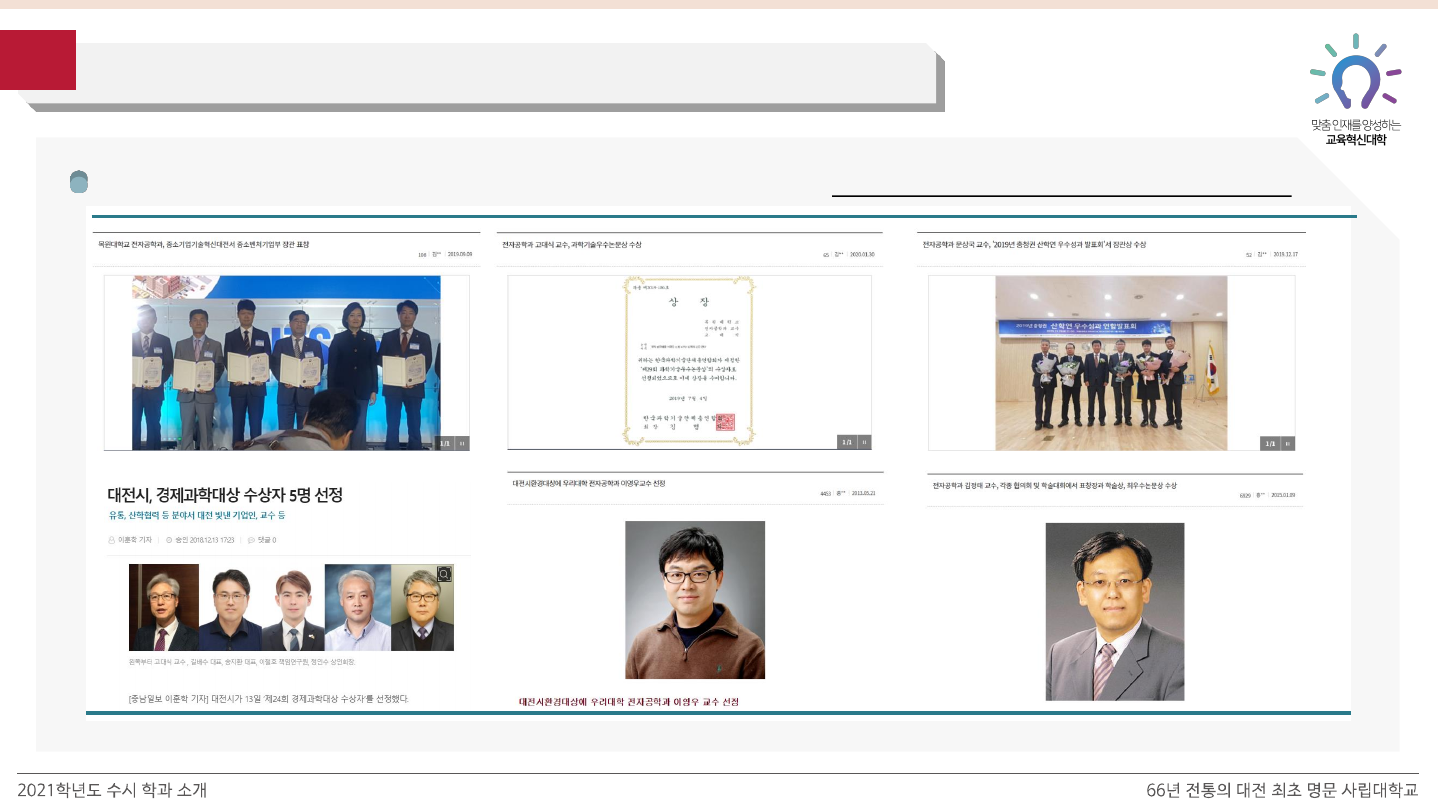Pause slideshow on bouquet group photo

pos(1288,443)
